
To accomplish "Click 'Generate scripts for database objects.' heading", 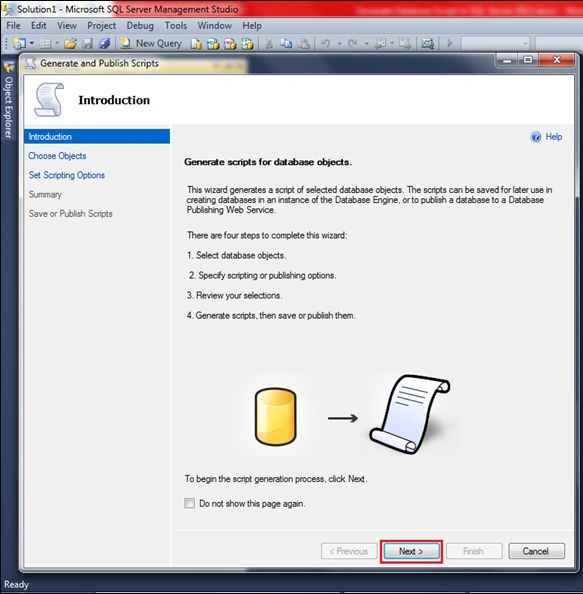I will 268,162.
